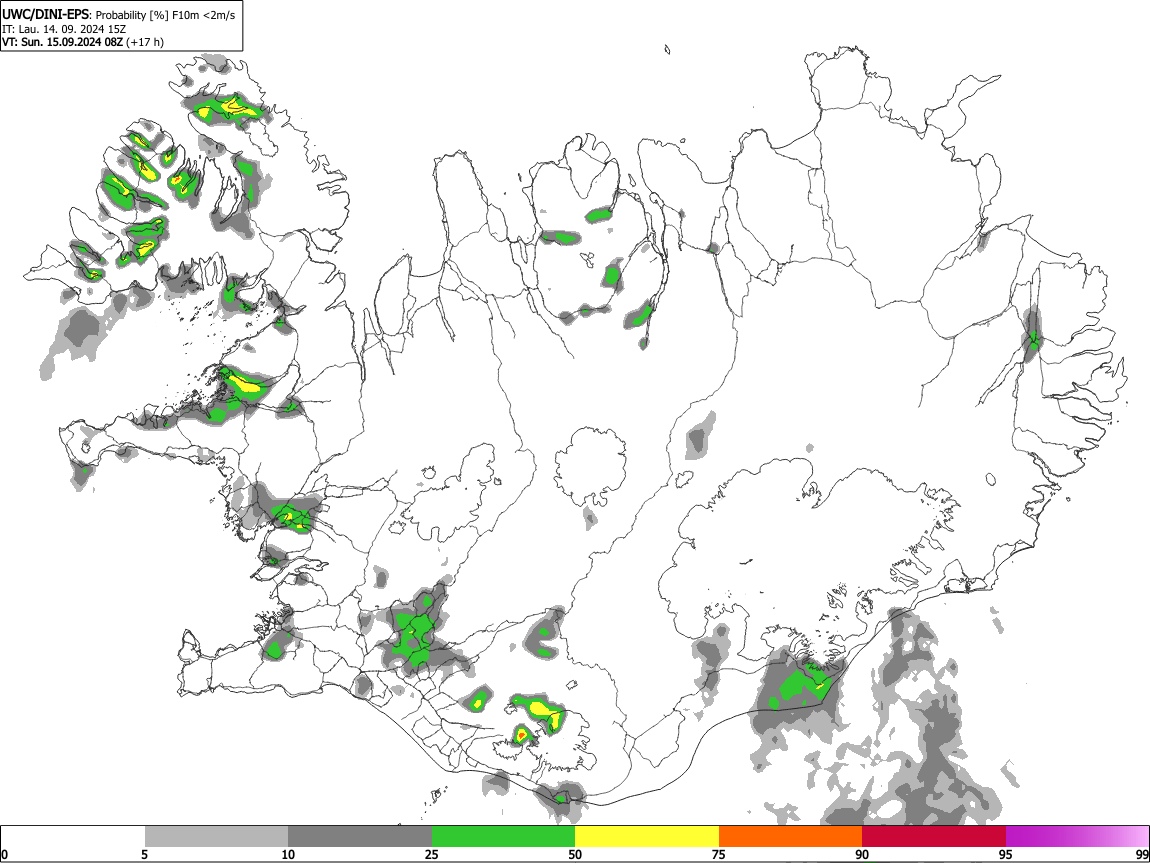Click the legend value '95'
1150x863 pixels.
[x=1006, y=854]
